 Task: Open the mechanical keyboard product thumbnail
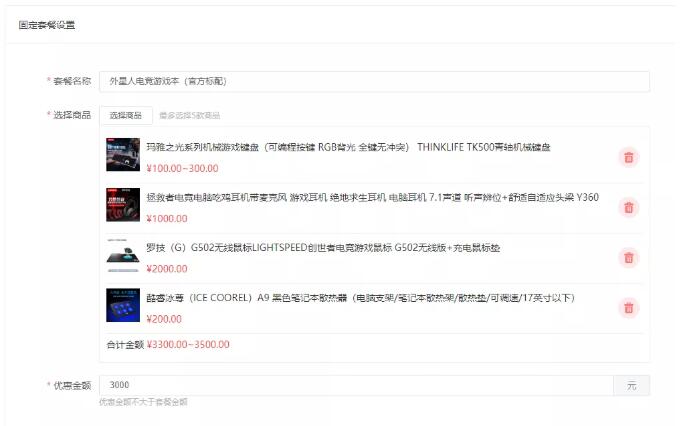[x=123, y=154]
